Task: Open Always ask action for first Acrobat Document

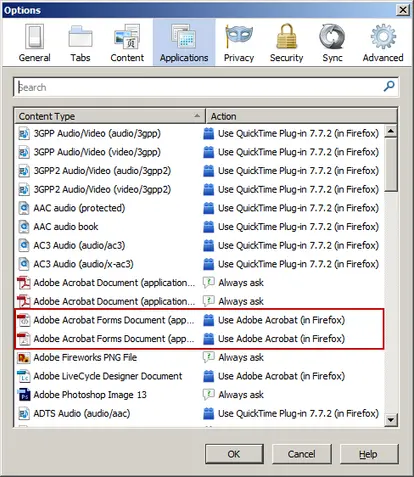Action: [x=241, y=283]
